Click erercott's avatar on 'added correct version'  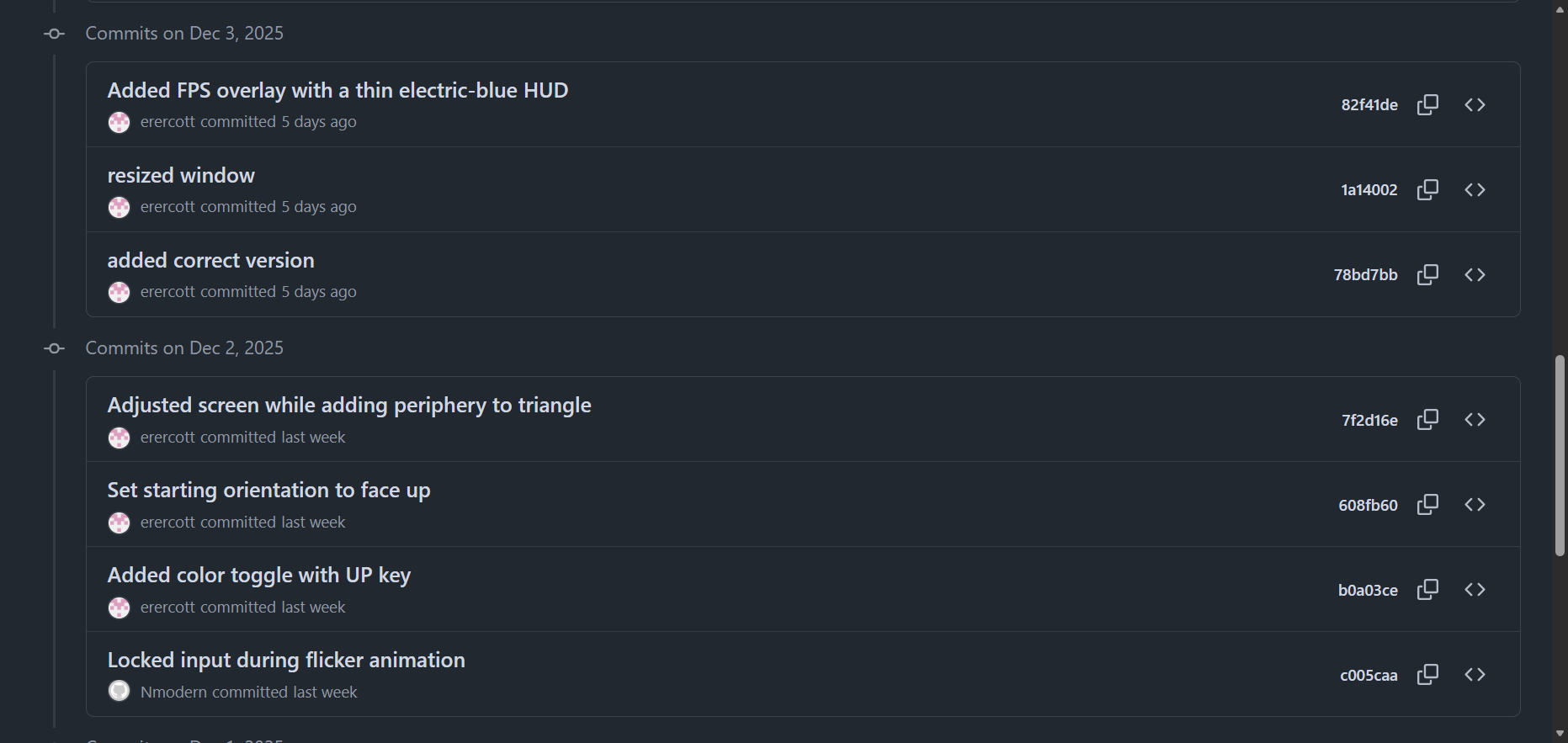click(x=120, y=292)
